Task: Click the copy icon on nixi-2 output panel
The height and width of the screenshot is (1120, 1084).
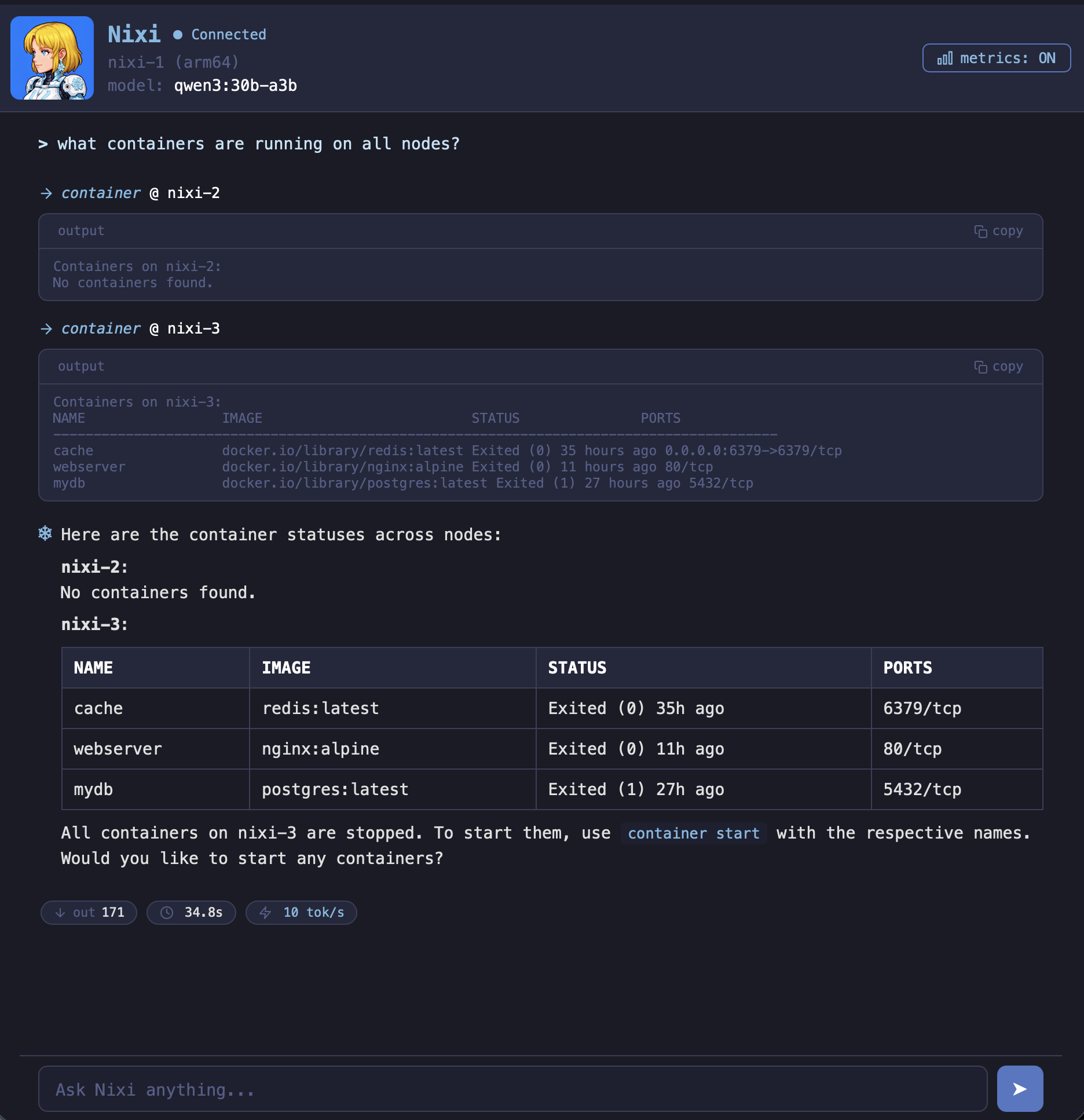Action: point(982,231)
